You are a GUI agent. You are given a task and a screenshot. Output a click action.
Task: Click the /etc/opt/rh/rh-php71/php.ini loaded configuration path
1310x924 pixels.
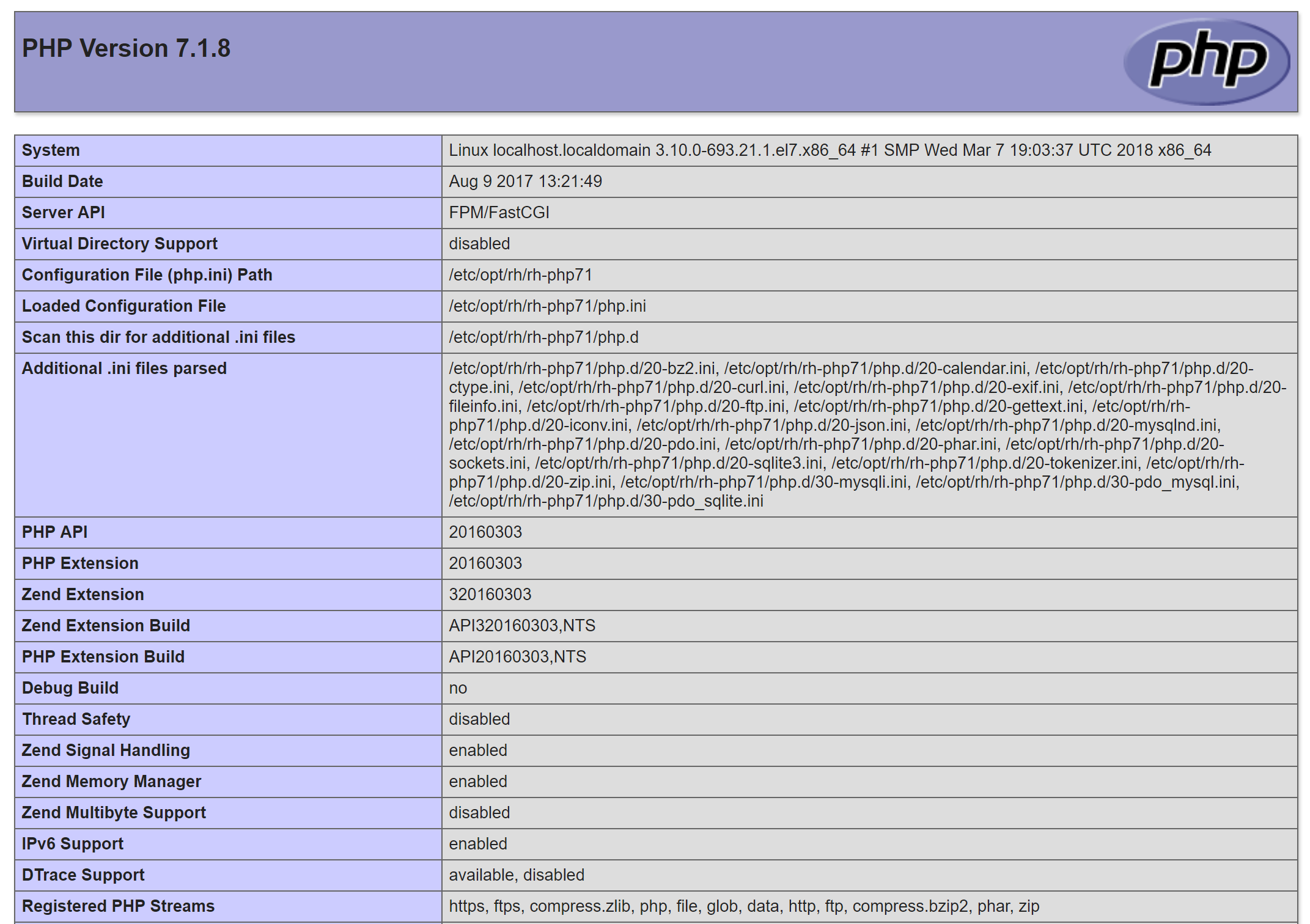547,306
